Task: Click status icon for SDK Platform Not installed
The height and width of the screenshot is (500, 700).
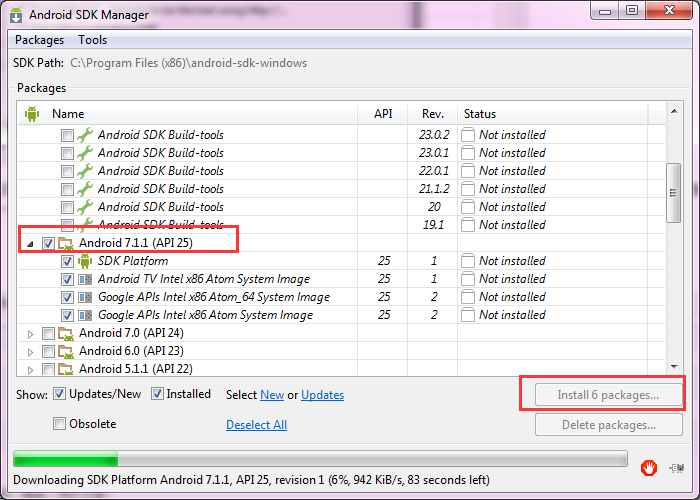Action: click(467, 261)
